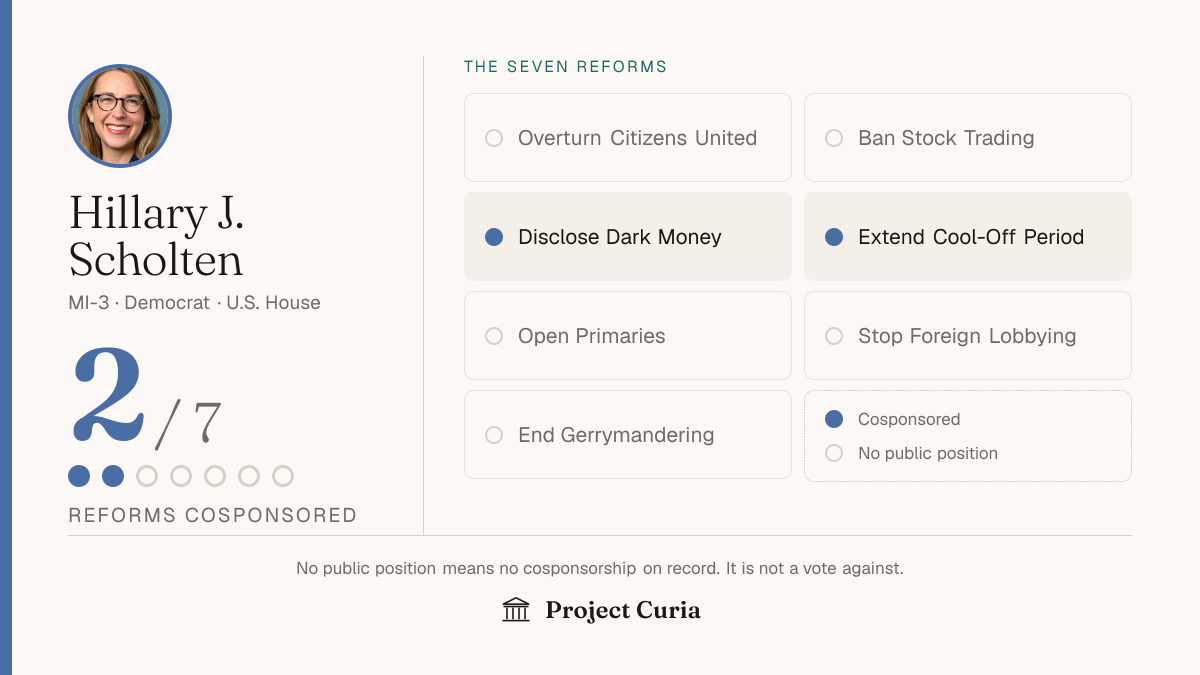This screenshot has width=1200, height=675.
Task: Click the Project Curia name text
Action: (x=623, y=610)
